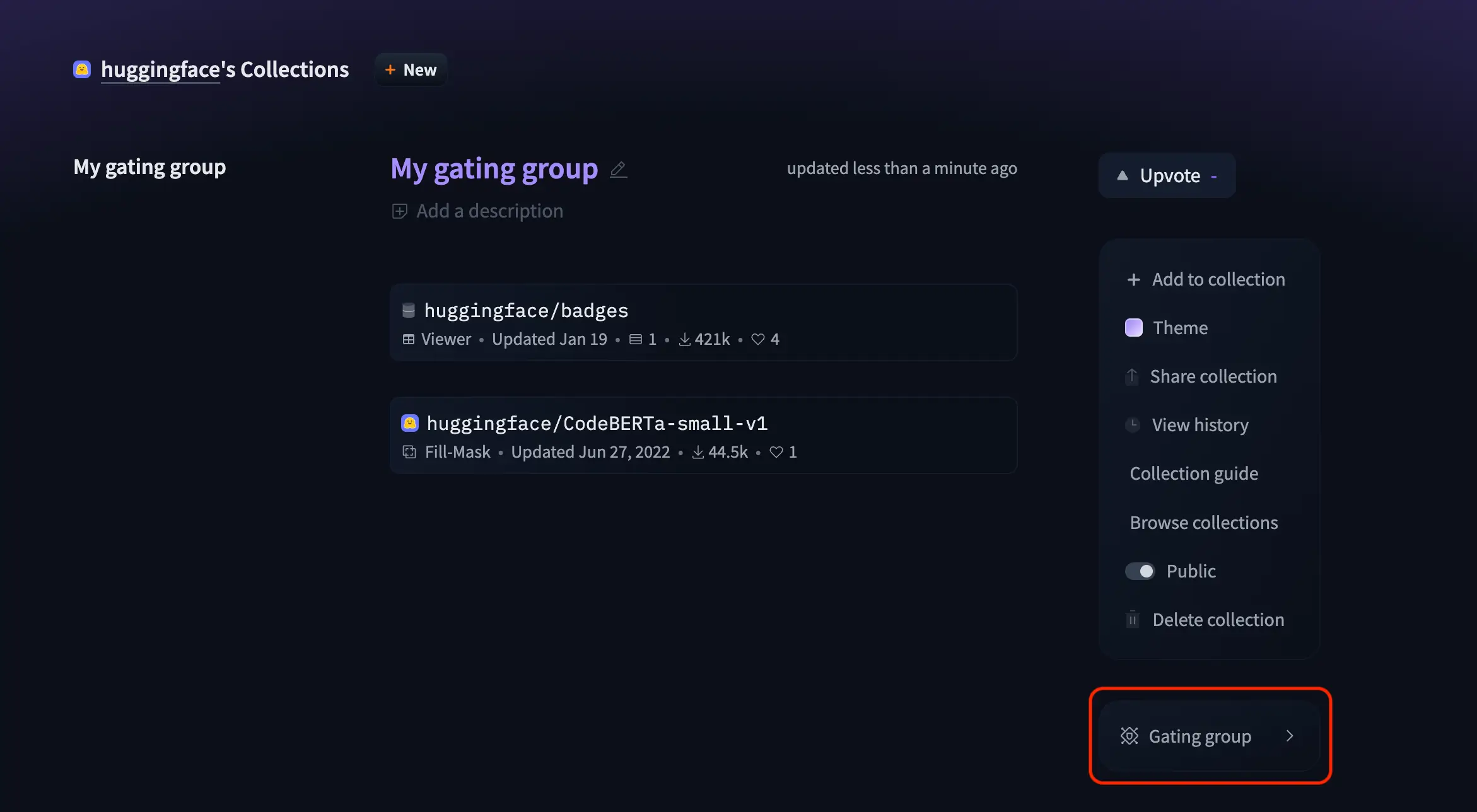Screen dimensions: 1477x812
Task: Open View history via the clock icon
Action: pyautogui.click(x=1133, y=424)
